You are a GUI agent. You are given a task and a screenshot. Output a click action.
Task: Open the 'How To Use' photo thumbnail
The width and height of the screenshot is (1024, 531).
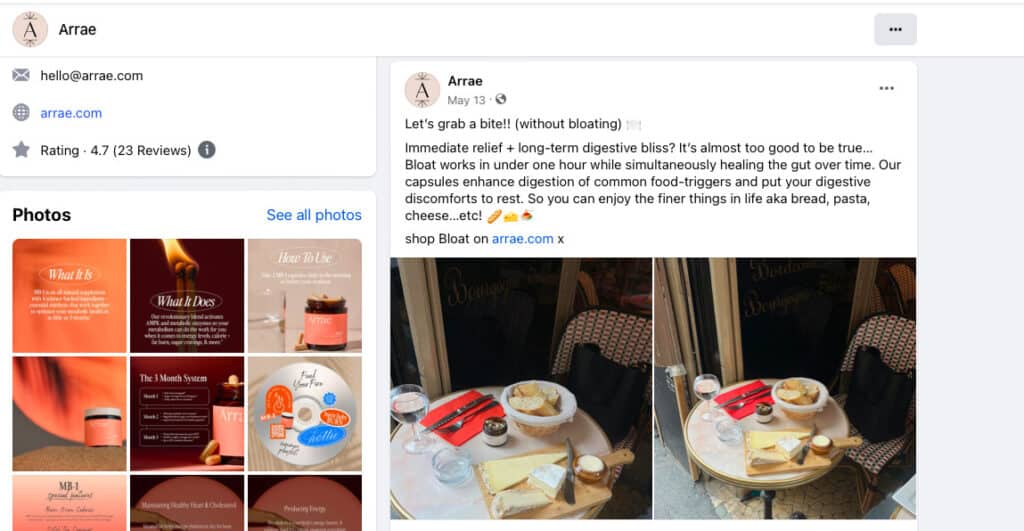click(304, 296)
